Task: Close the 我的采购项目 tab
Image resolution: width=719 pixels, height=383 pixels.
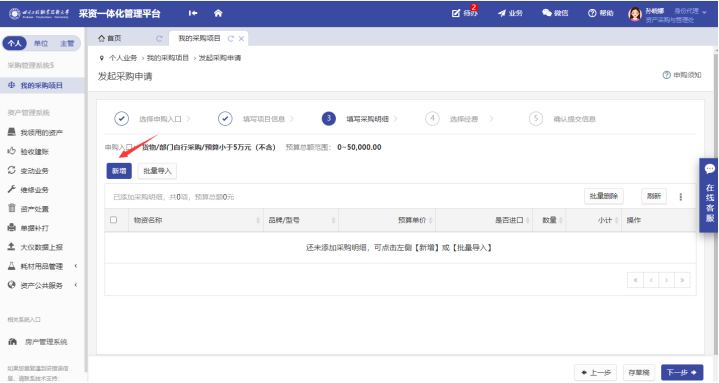Action: (x=241, y=39)
